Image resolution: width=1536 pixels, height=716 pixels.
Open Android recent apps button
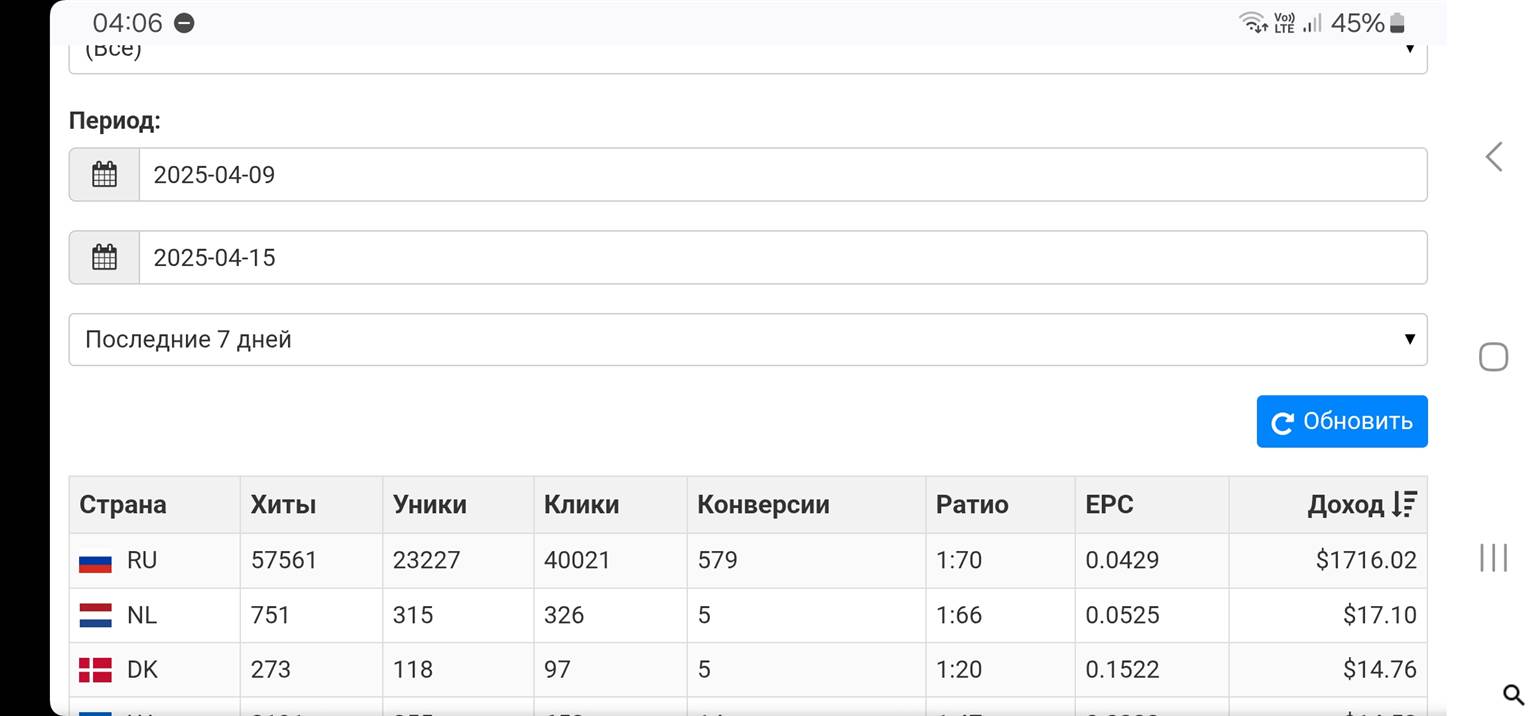1493,557
